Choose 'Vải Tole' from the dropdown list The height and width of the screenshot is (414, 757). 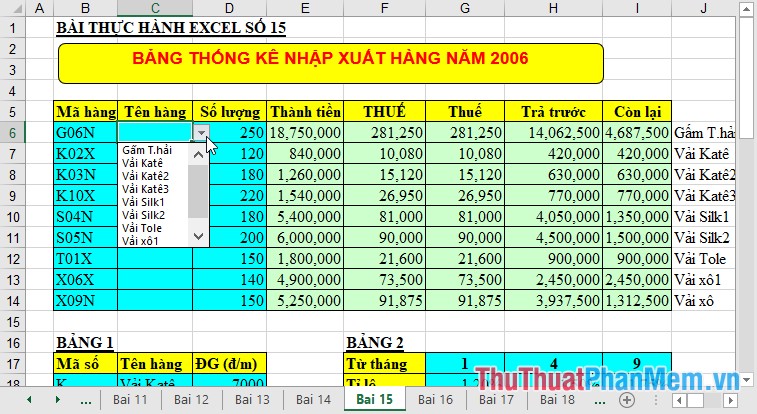pyautogui.click(x=141, y=228)
